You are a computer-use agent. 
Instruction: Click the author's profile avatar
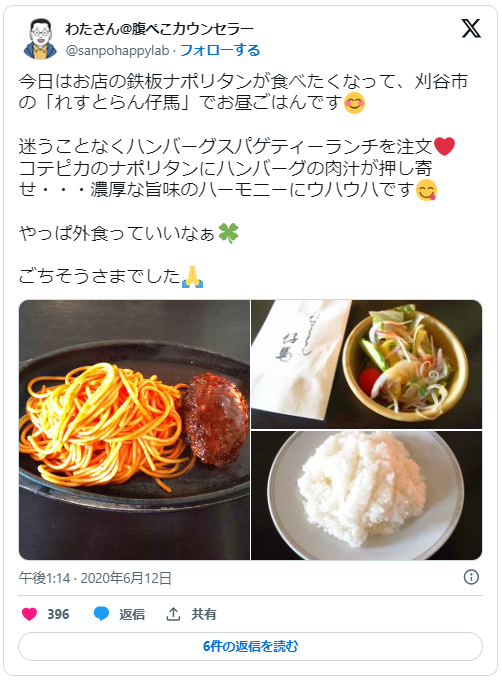click(x=40, y=38)
